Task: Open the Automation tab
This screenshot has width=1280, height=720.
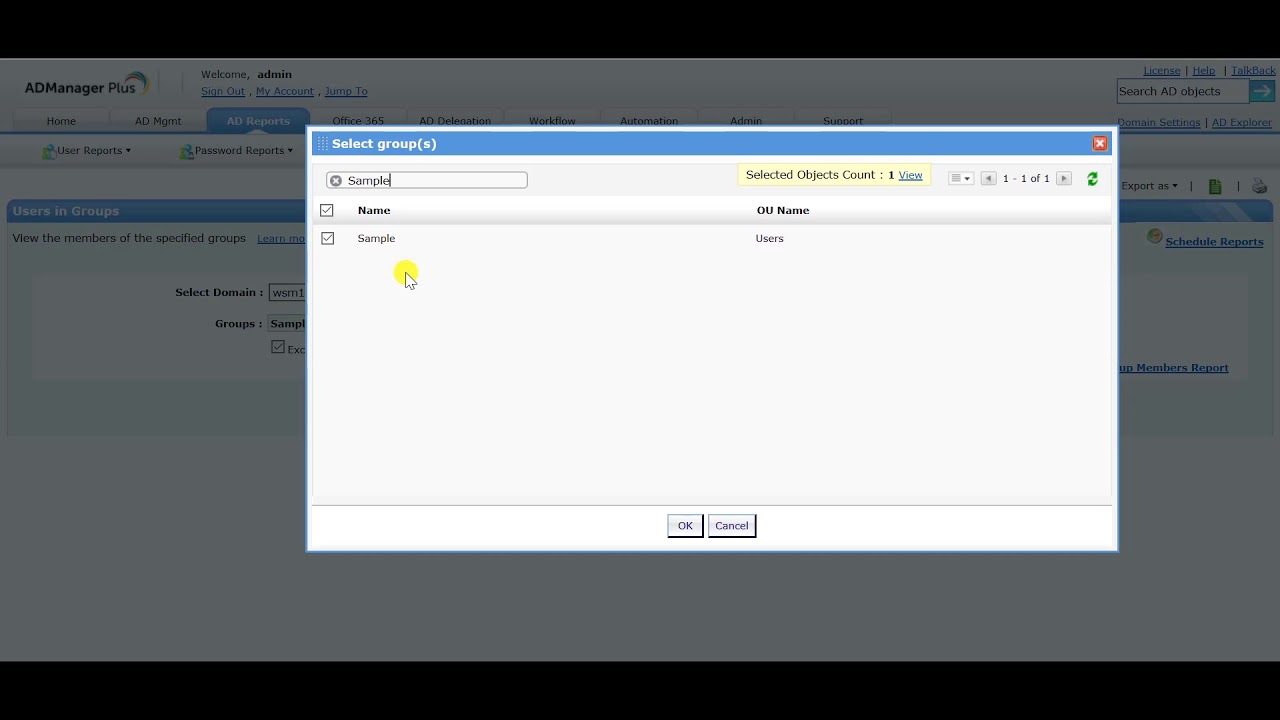Action: (x=649, y=121)
